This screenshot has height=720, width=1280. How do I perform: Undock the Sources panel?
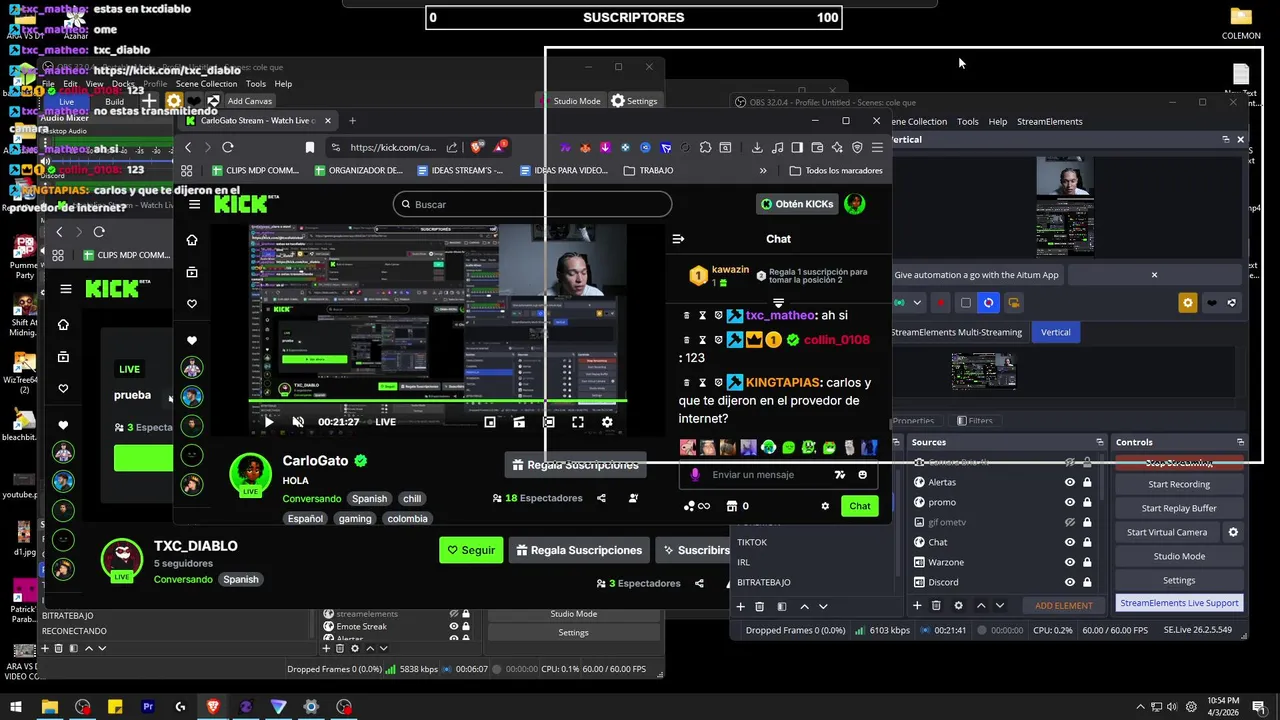coord(1100,442)
